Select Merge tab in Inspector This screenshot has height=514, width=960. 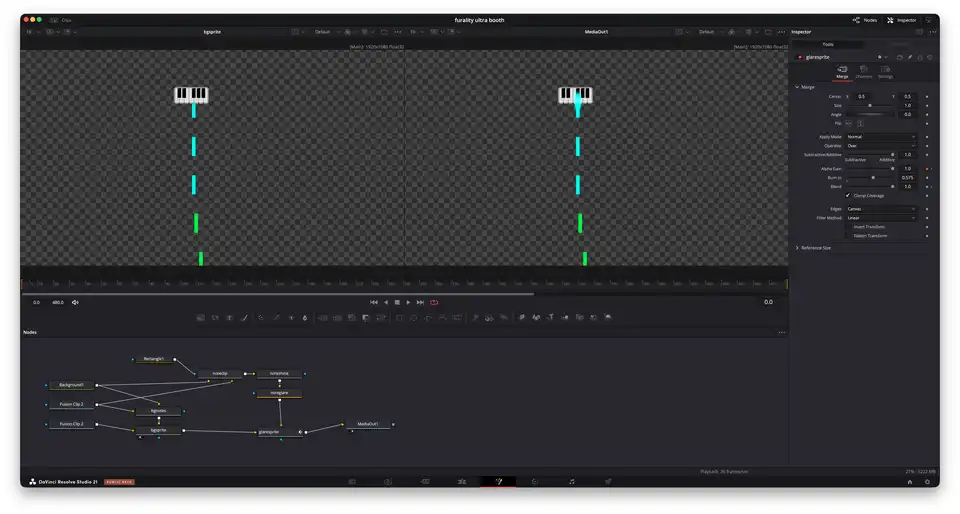pyautogui.click(x=842, y=72)
